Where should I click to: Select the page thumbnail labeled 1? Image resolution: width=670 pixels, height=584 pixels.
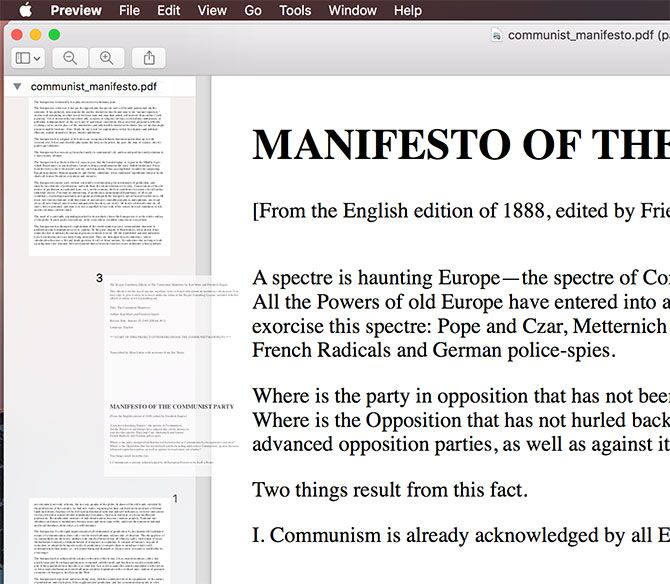pos(100,541)
